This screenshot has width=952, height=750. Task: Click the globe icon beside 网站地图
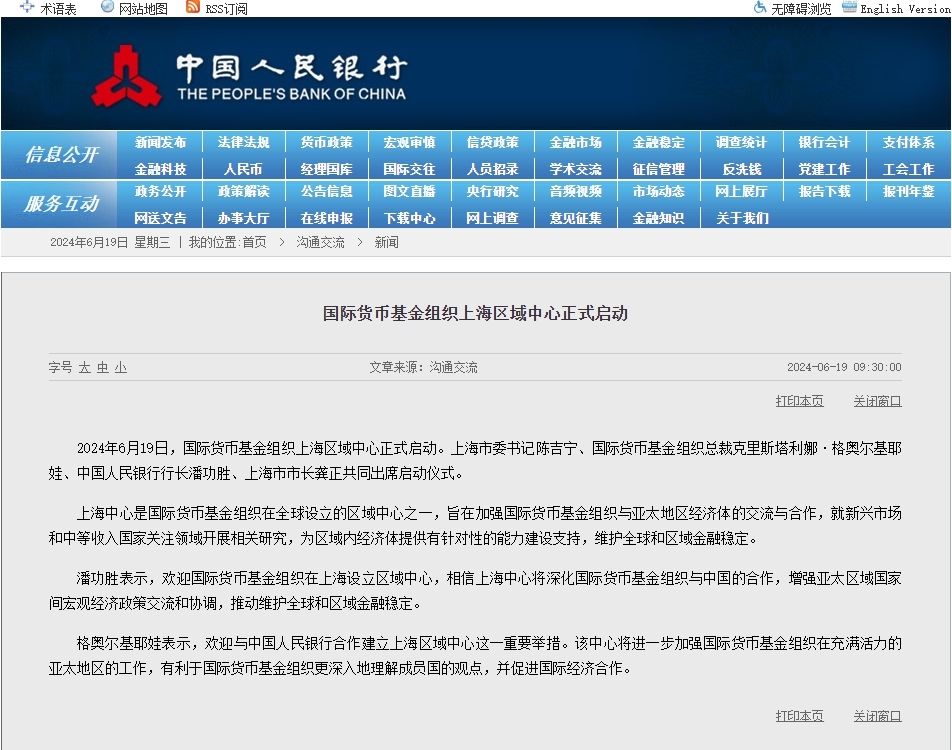point(107,8)
